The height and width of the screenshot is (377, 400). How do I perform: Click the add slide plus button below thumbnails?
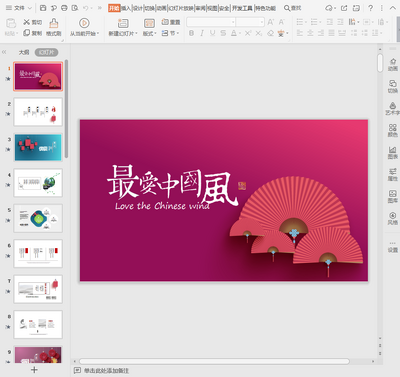click(x=34, y=370)
